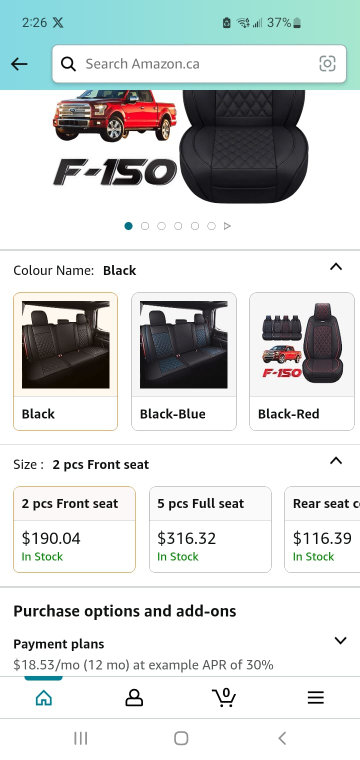Image resolution: width=360 pixels, height=760 pixels.
Task: Open the hamburger menu icon
Action: point(315,697)
